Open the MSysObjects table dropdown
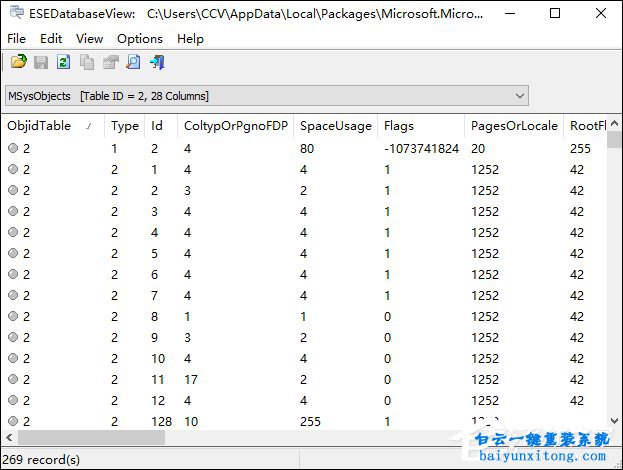This screenshot has height=470, width=623. [519, 96]
